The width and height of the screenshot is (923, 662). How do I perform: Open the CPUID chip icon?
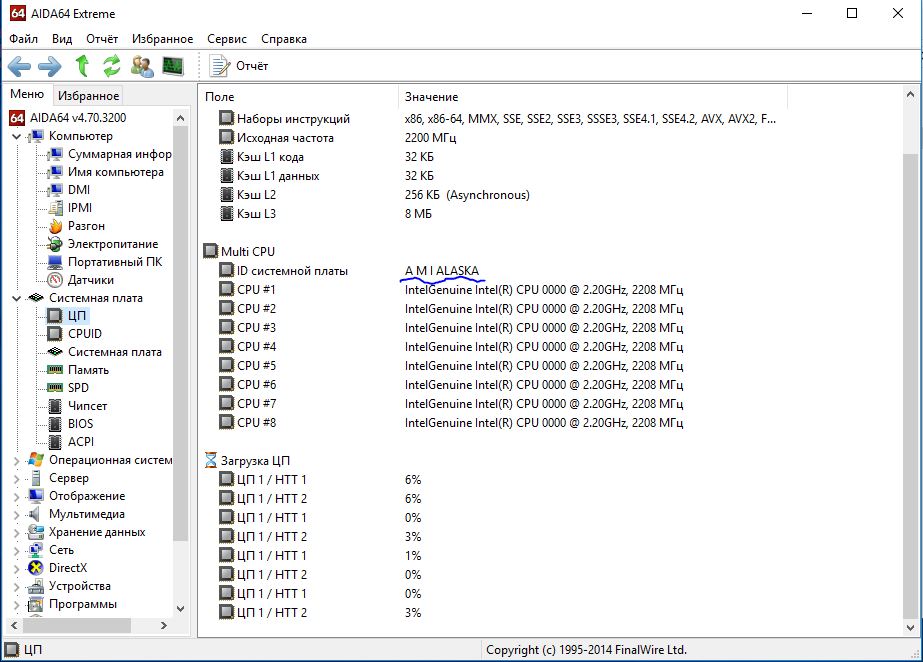coord(55,334)
